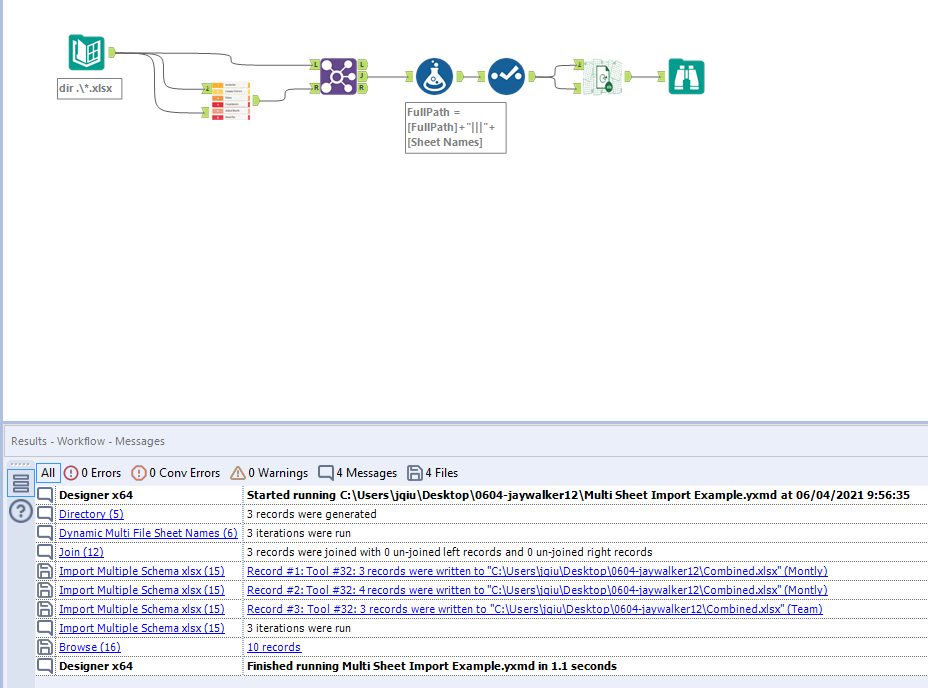The height and width of the screenshot is (688, 928).
Task: Toggle the 0 Conv Errors filter
Action: 176,473
